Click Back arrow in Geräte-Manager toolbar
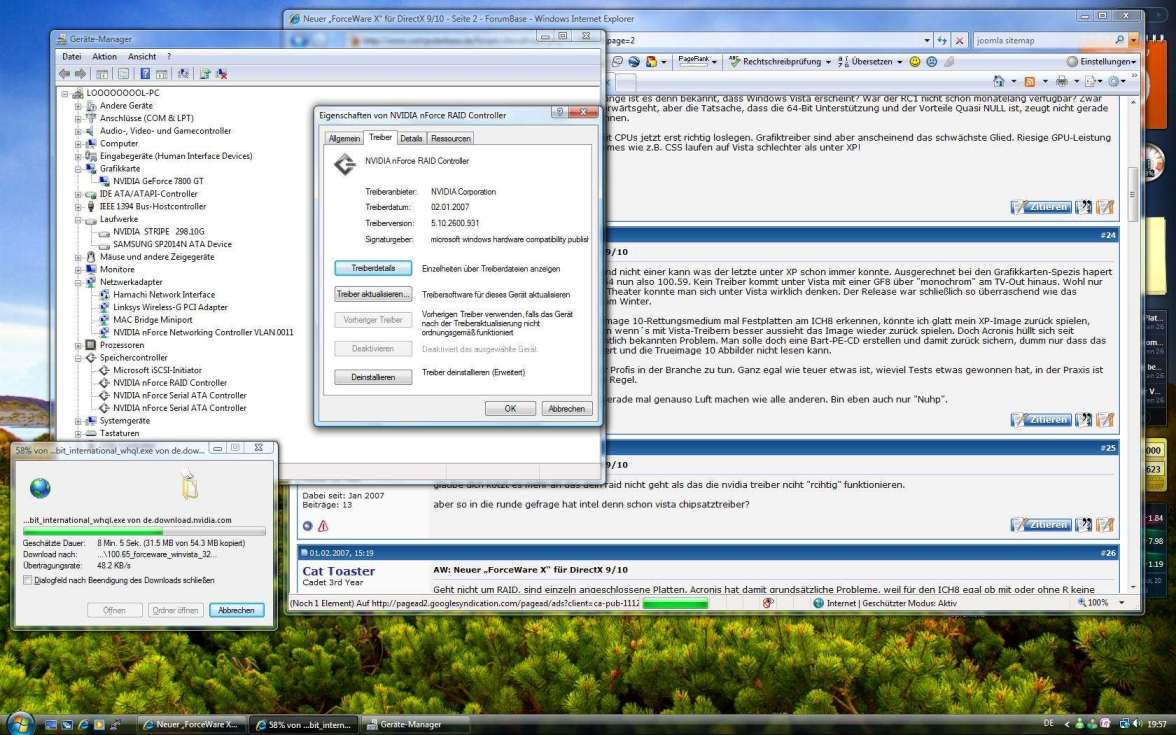 click(64, 74)
